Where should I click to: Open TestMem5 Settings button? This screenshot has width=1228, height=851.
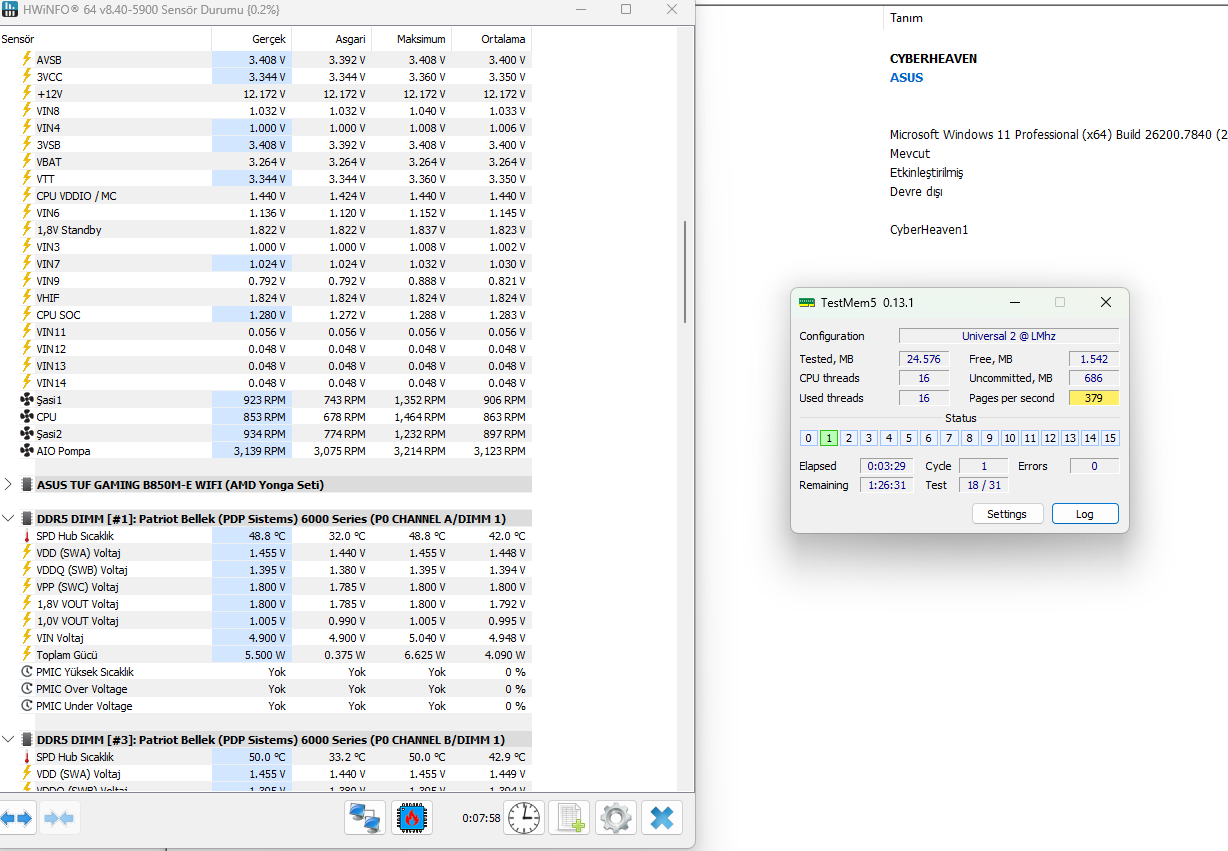[x=1007, y=514]
